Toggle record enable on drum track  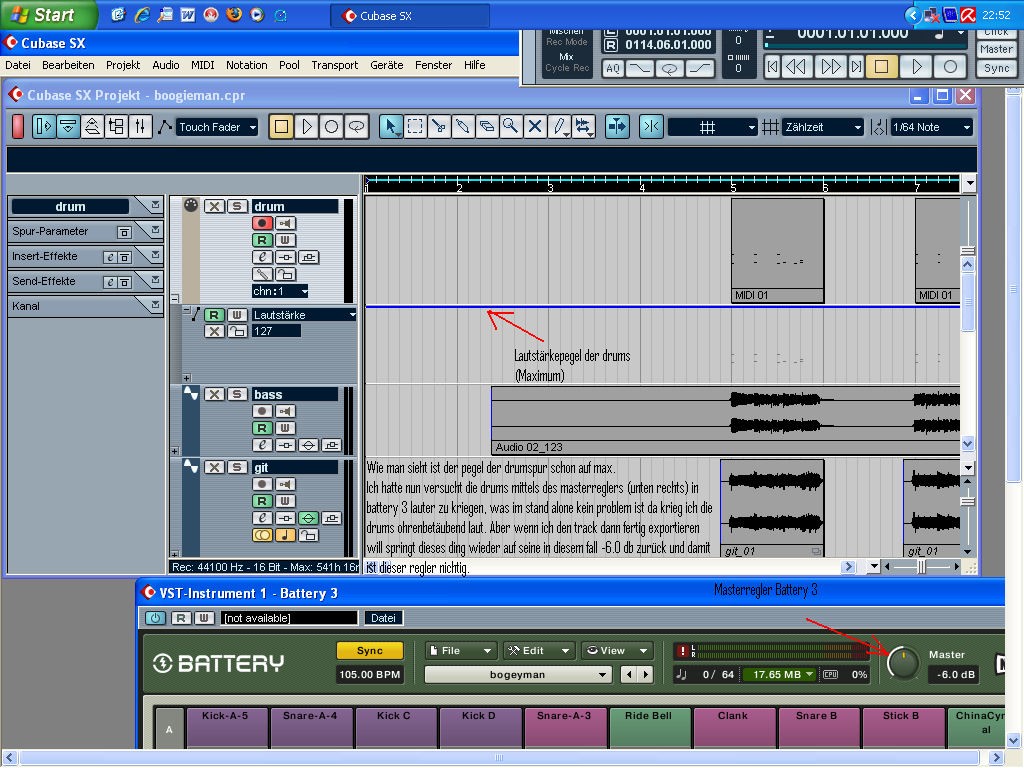coord(262,223)
